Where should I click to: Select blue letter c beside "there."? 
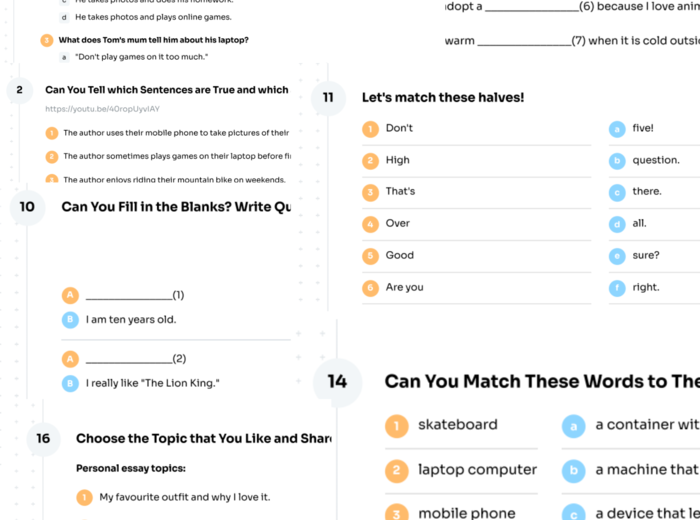(618, 192)
